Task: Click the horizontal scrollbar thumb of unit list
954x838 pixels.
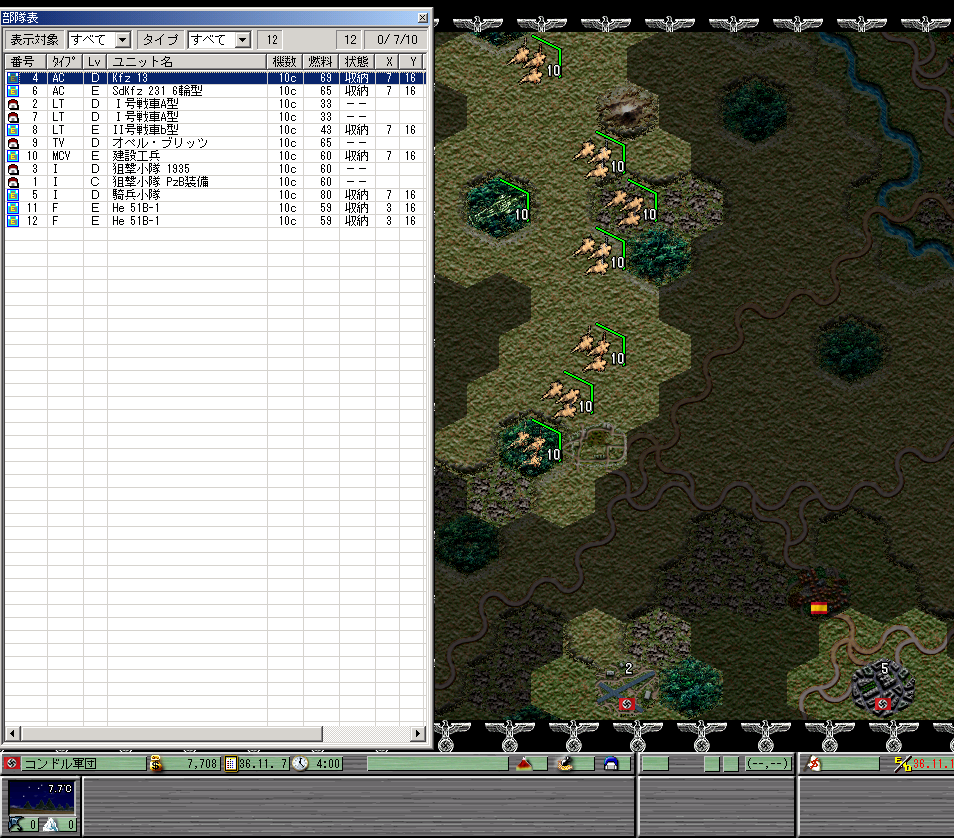Action: (x=172, y=733)
